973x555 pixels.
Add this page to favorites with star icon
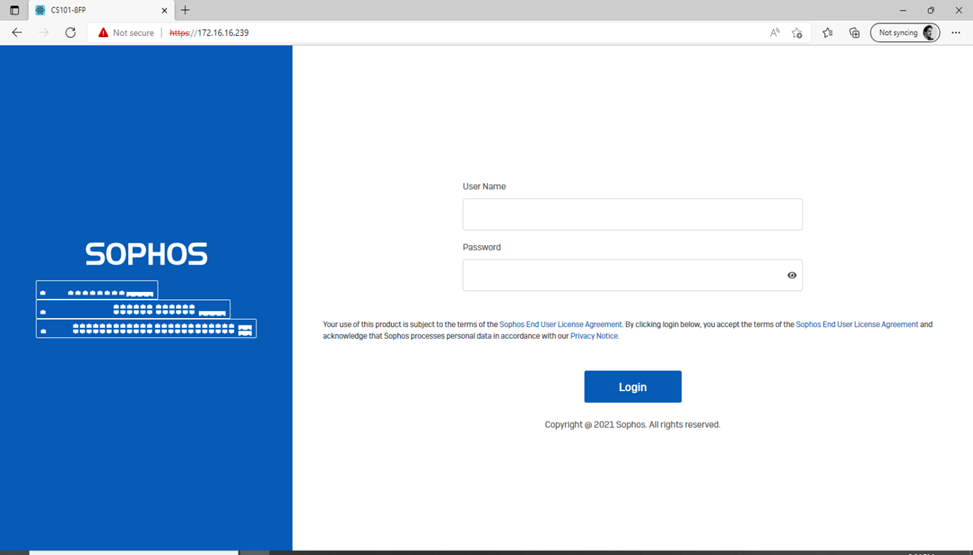pyautogui.click(x=797, y=32)
